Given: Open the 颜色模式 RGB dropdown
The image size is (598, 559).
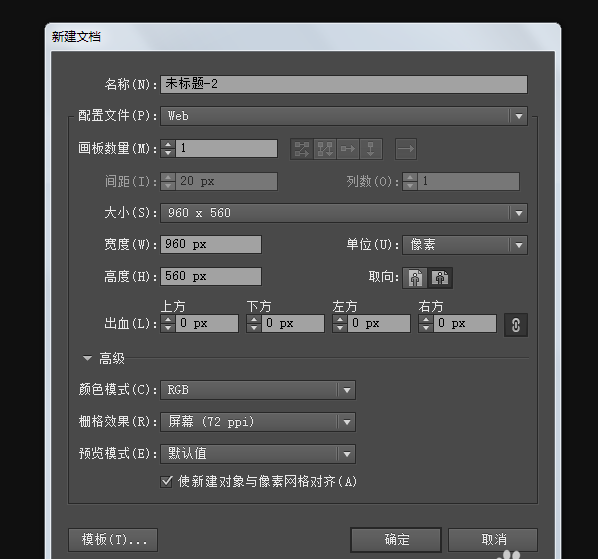Looking at the screenshot, I should pyautogui.click(x=258, y=390).
